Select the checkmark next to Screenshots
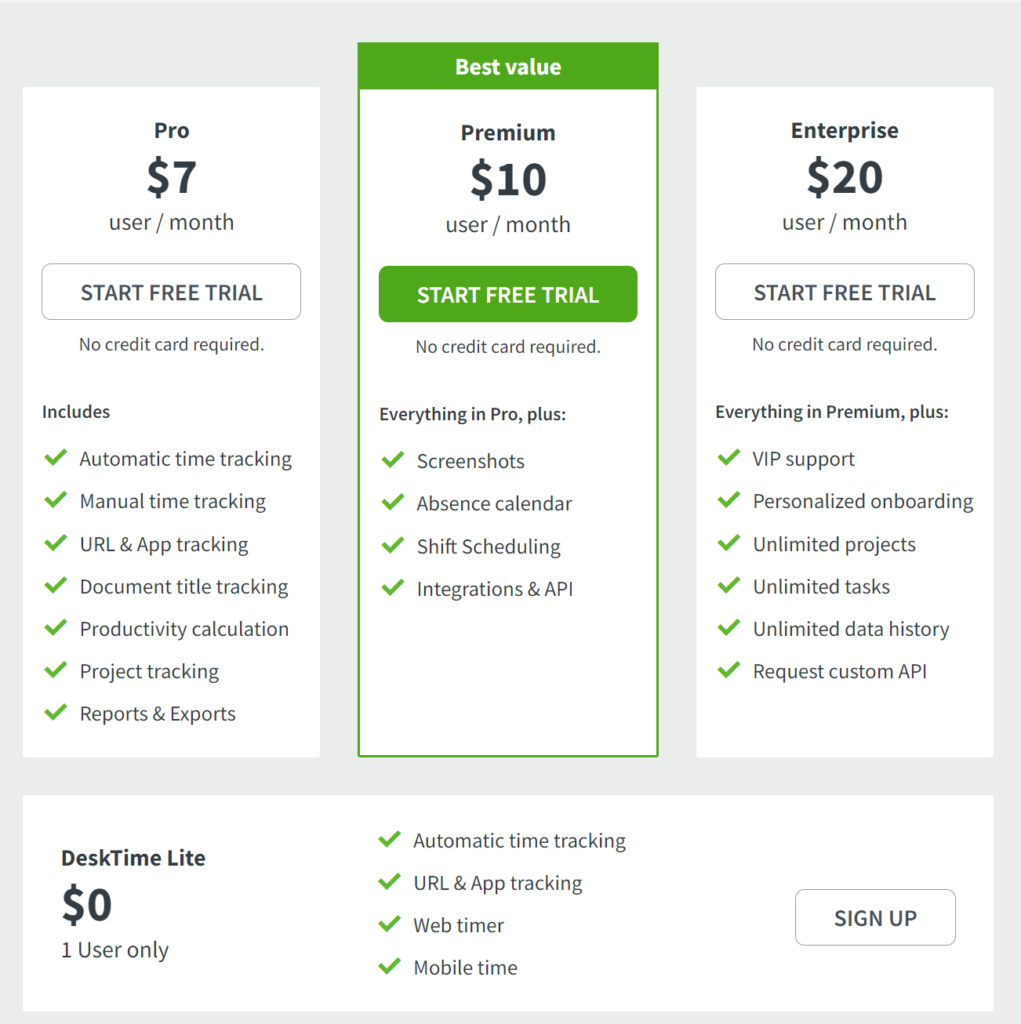This screenshot has width=1021, height=1024. [392, 460]
